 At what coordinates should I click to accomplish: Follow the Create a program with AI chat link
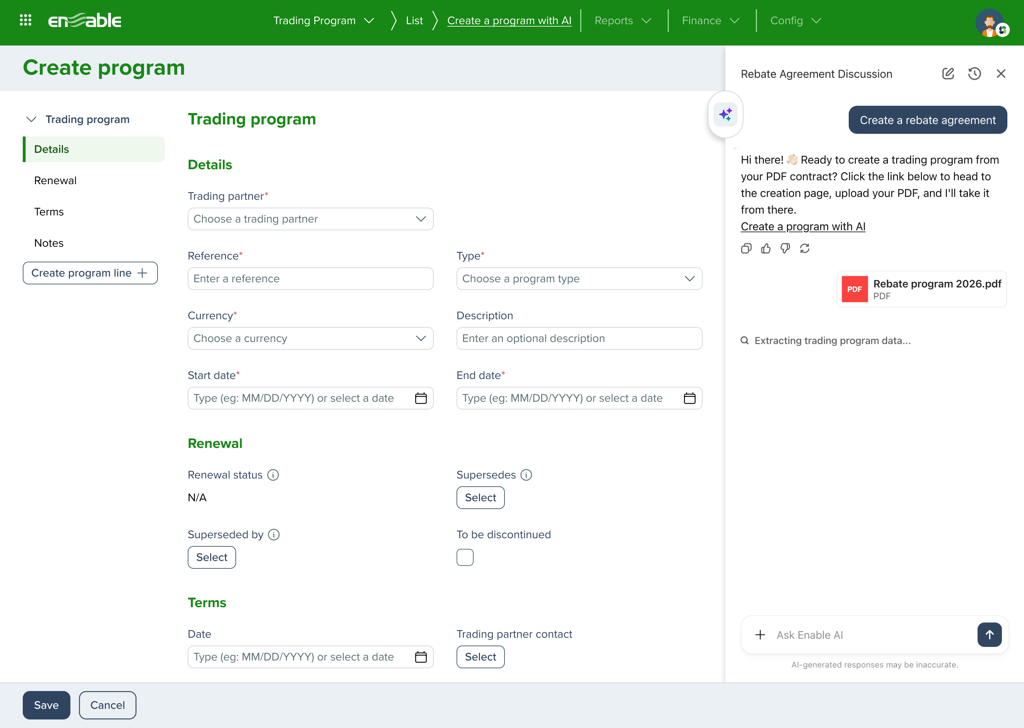[x=803, y=227]
